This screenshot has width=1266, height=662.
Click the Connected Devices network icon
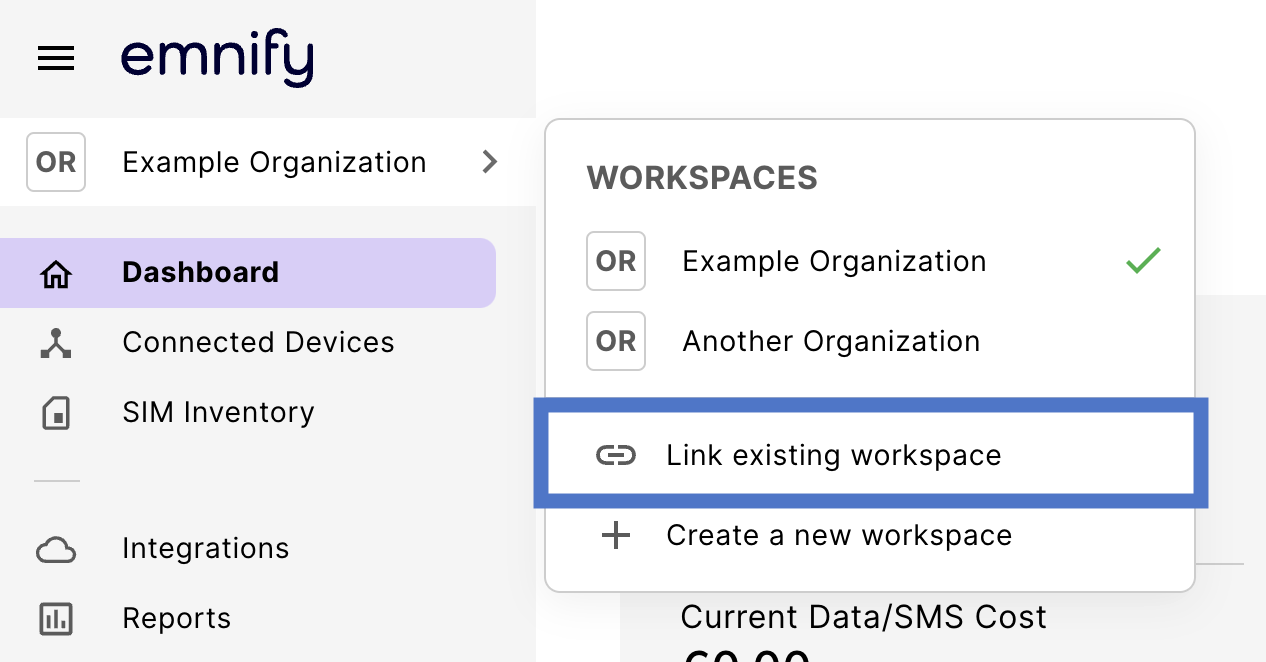[x=56, y=343]
